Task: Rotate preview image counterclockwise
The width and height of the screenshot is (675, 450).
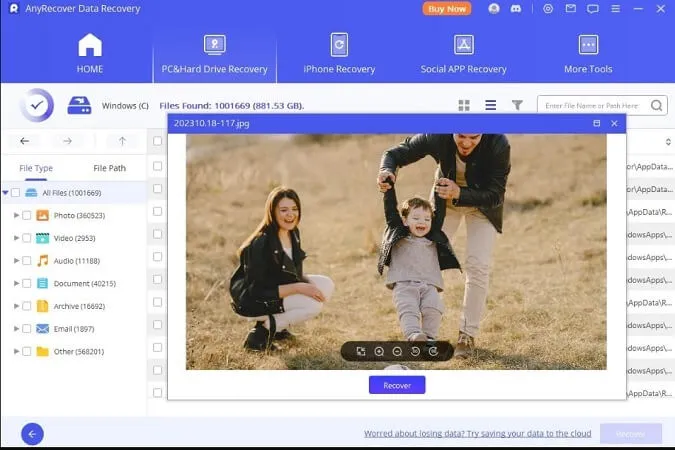Action: tap(415, 351)
